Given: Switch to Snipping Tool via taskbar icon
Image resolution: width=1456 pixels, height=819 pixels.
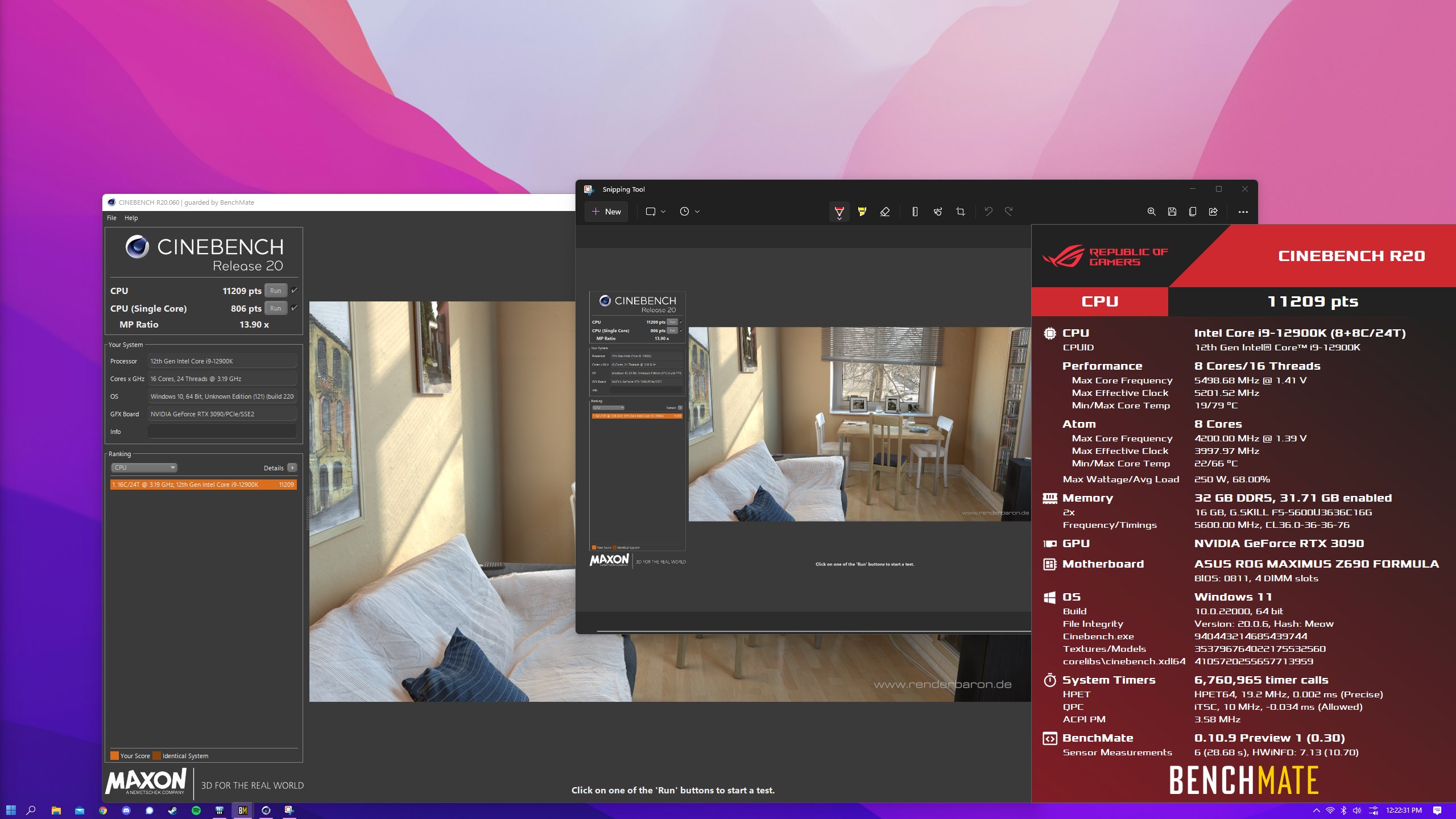Looking at the screenshot, I should tap(289, 810).
